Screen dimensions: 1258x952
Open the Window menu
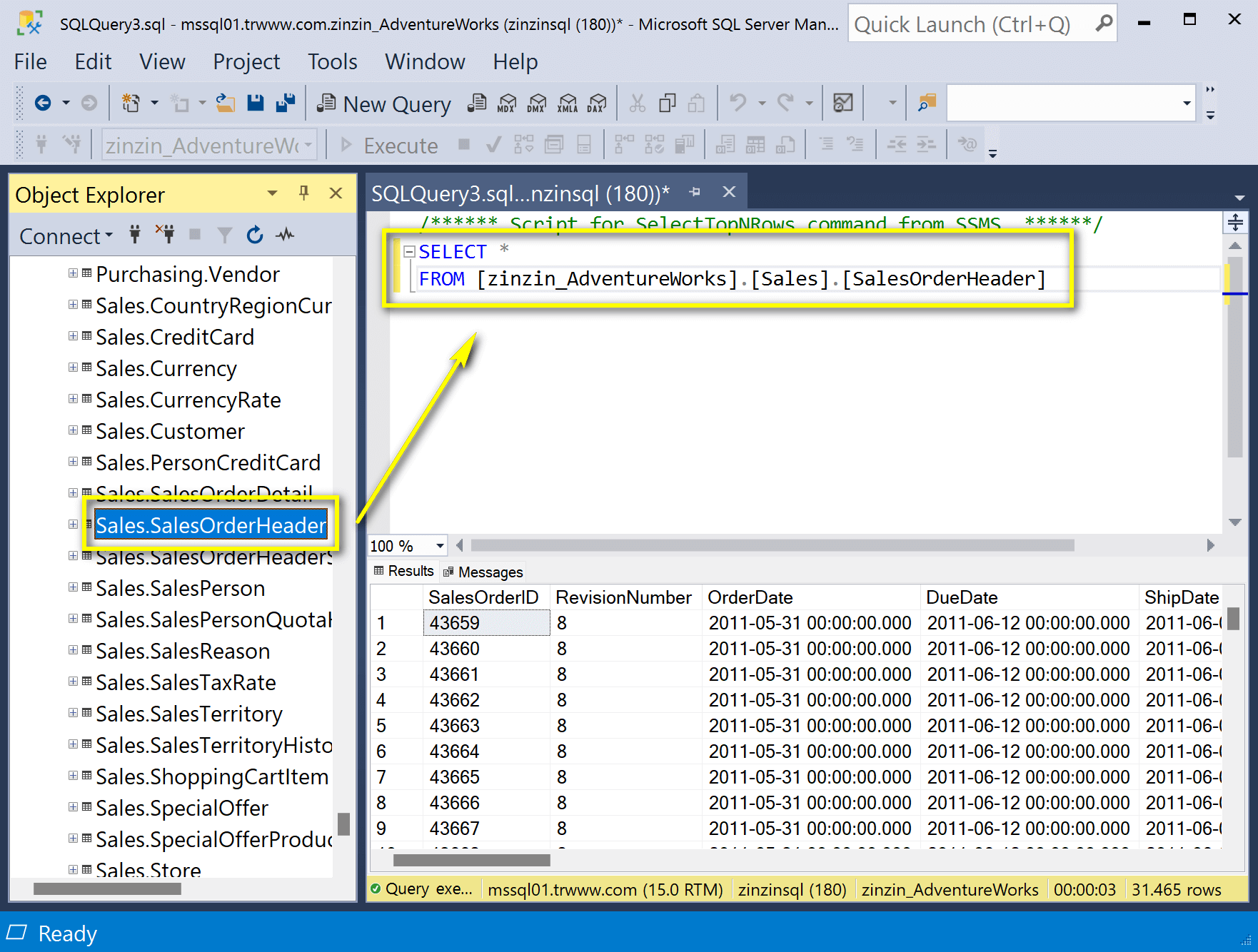tap(425, 62)
